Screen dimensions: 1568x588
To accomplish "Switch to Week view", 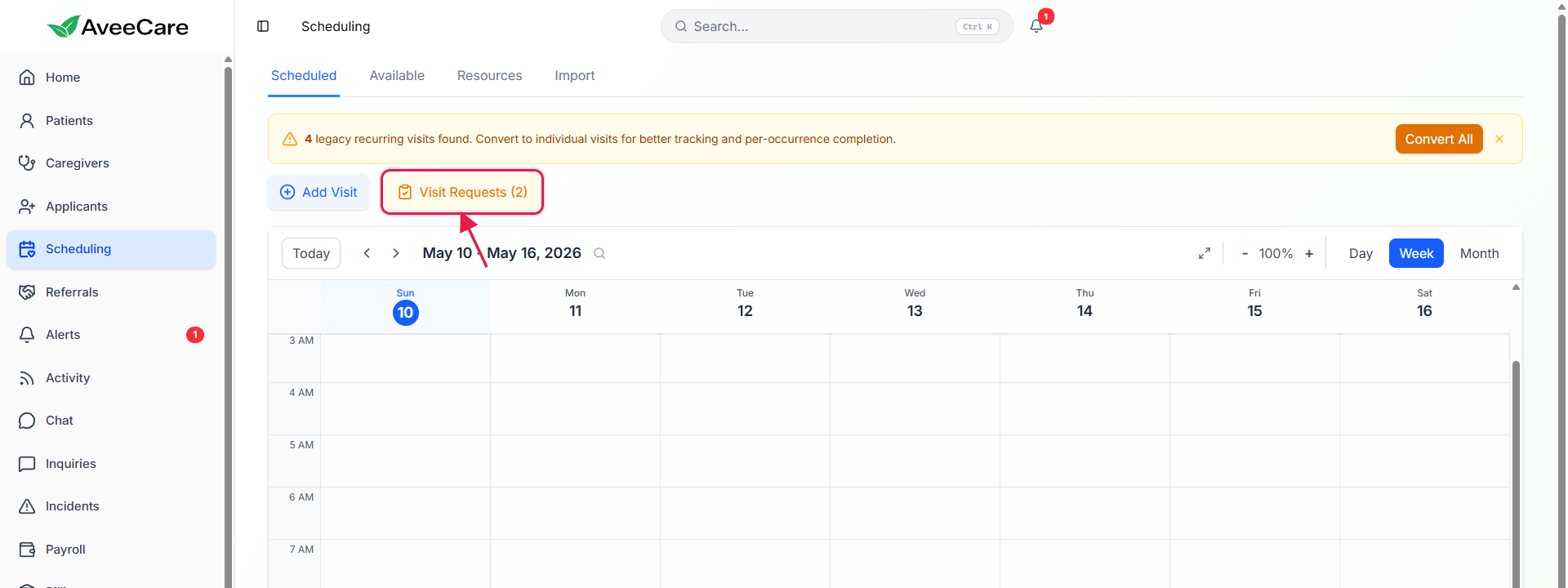I will tap(1416, 253).
